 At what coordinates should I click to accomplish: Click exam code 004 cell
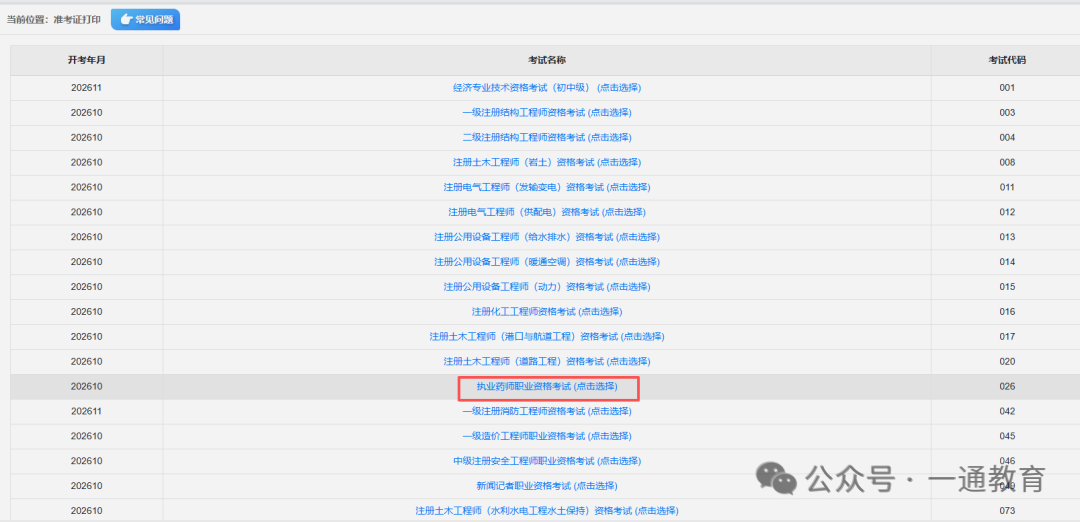(1006, 137)
